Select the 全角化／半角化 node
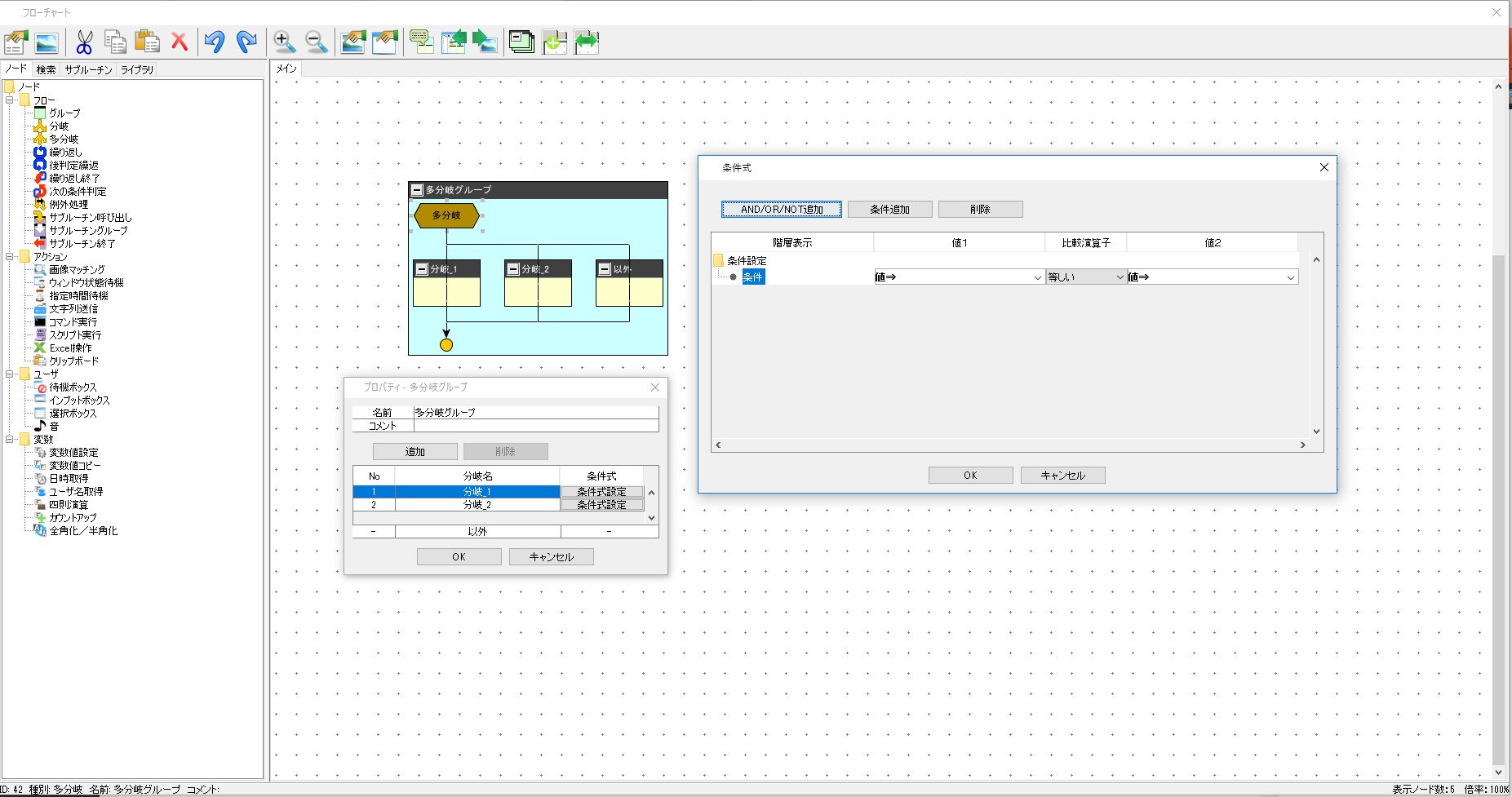 83,531
